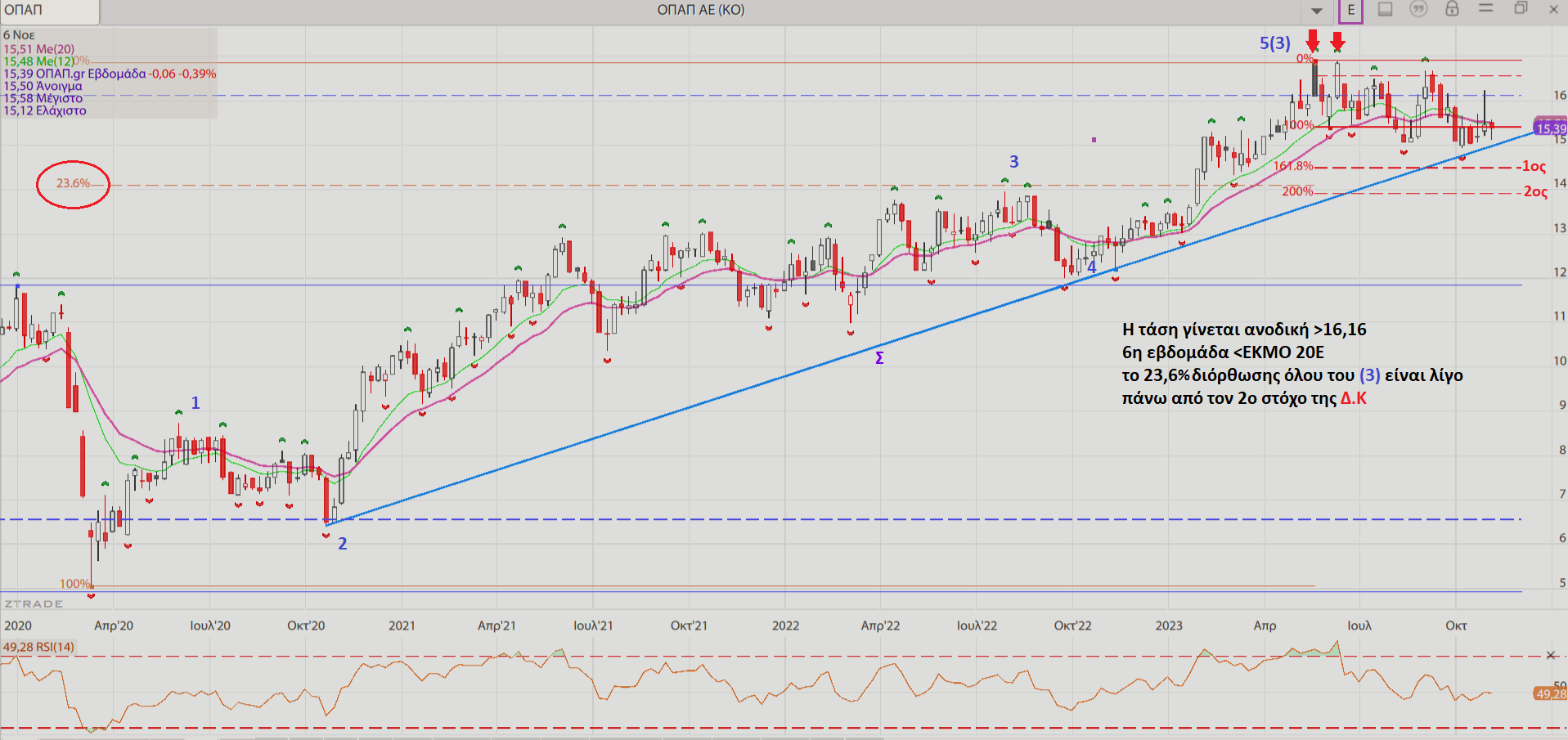Click the Απρ'20 time axis label
The height and width of the screenshot is (740, 1568).
pos(114,626)
